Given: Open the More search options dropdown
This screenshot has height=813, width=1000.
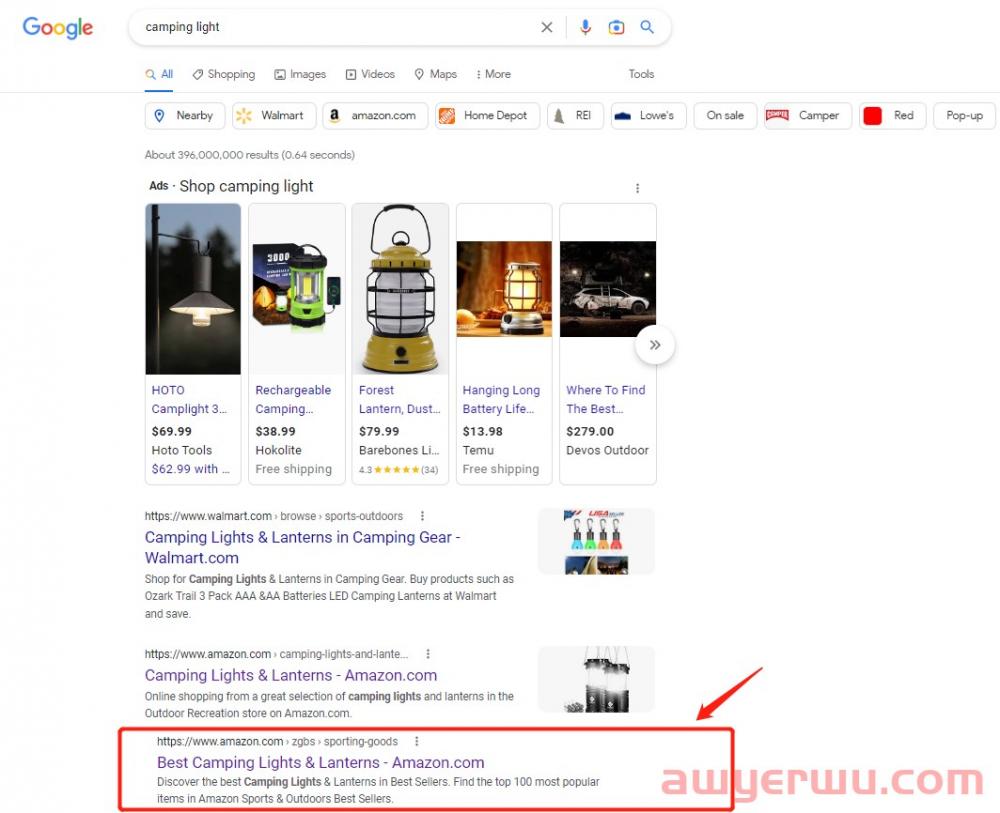Looking at the screenshot, I should [x=492, y=74].
